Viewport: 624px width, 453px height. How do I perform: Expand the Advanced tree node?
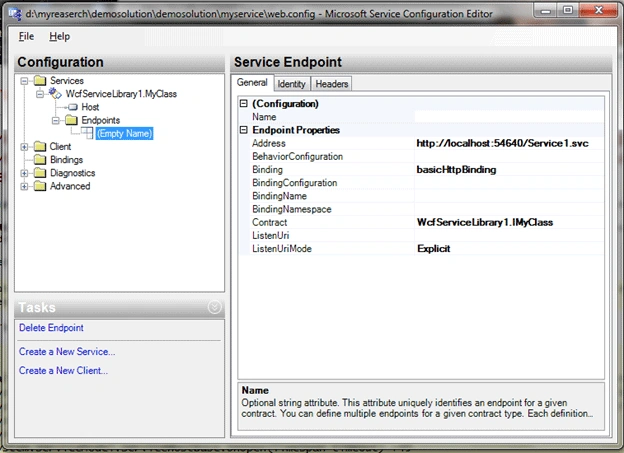pos(24,186)
